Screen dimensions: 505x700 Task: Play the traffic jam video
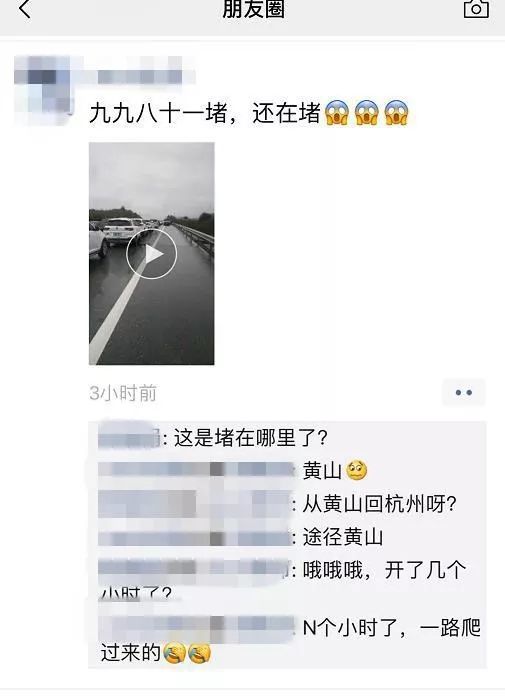(x=151, y=254)
